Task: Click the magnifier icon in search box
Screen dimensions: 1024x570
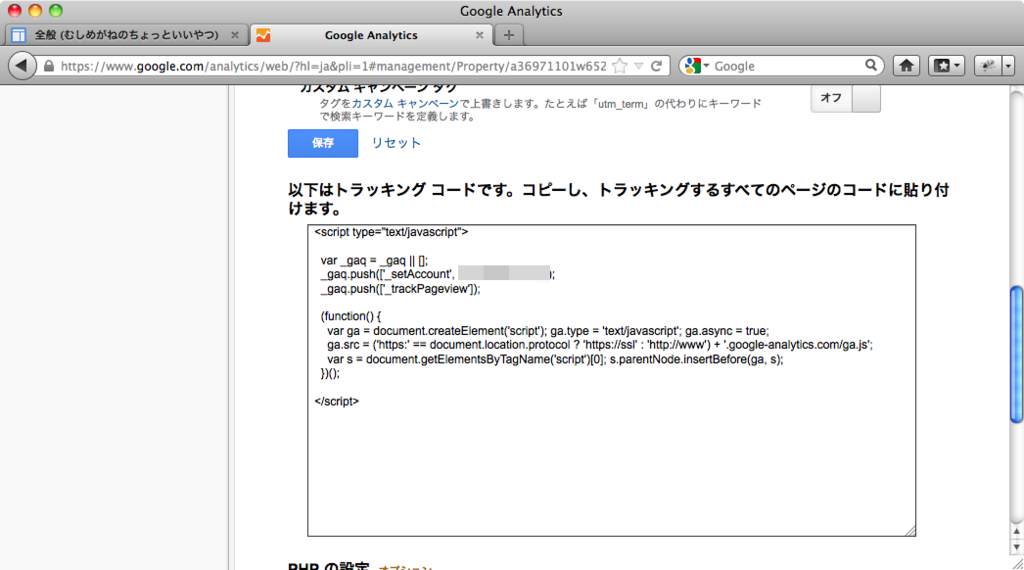Action: tap(871, 65)
